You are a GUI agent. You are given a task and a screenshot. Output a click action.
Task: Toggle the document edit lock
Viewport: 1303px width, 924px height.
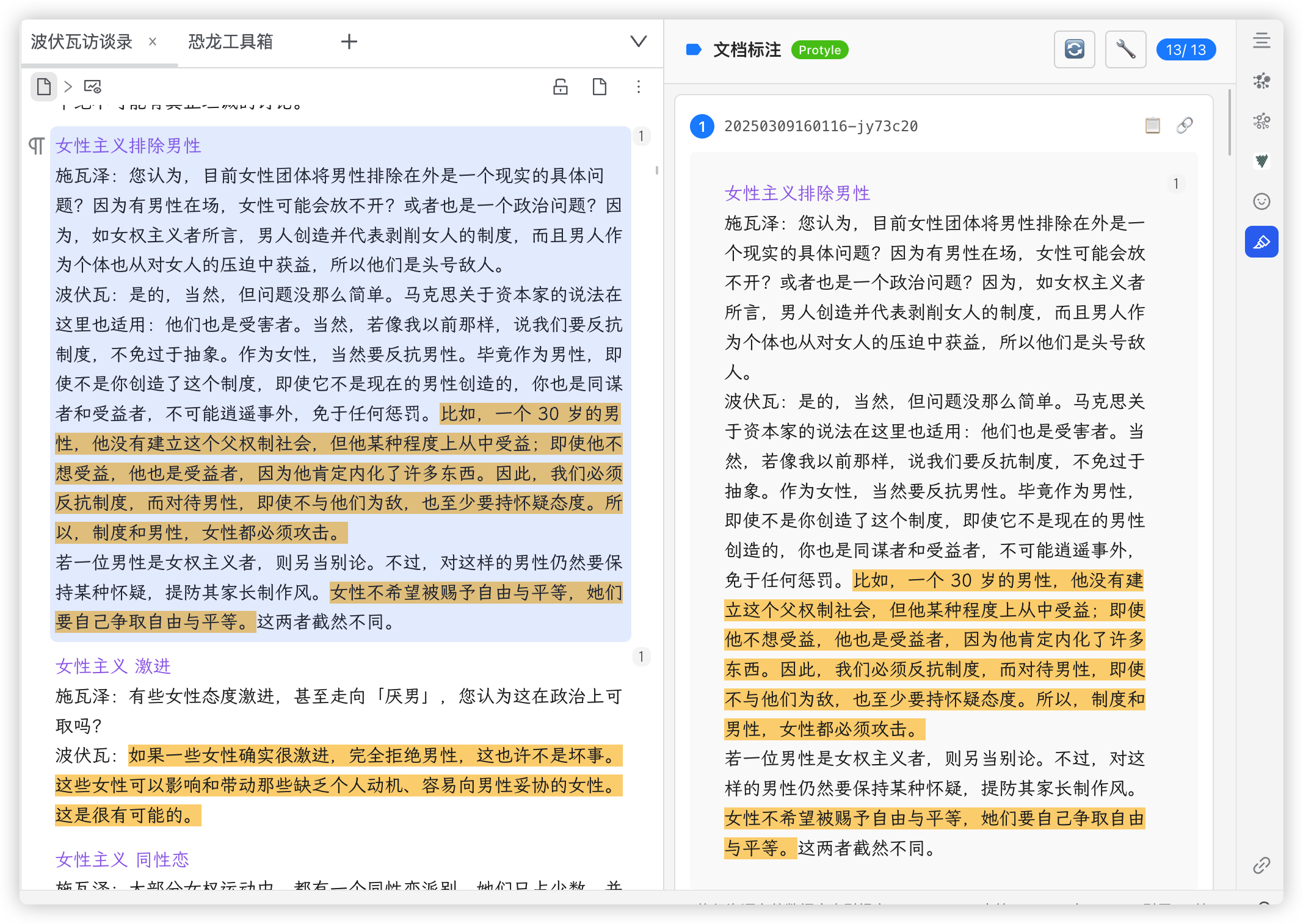(x=560, y=87)
